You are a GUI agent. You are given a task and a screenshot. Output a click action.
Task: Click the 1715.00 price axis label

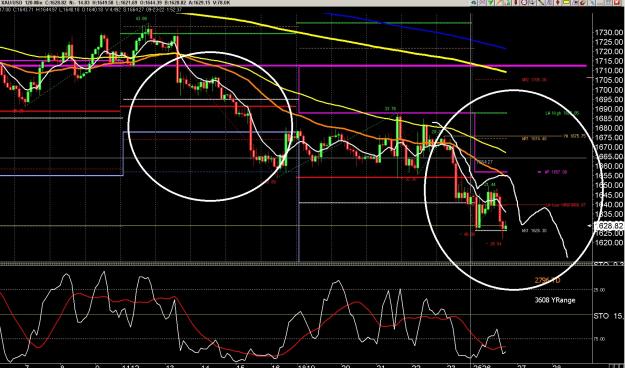coord(608,61)
